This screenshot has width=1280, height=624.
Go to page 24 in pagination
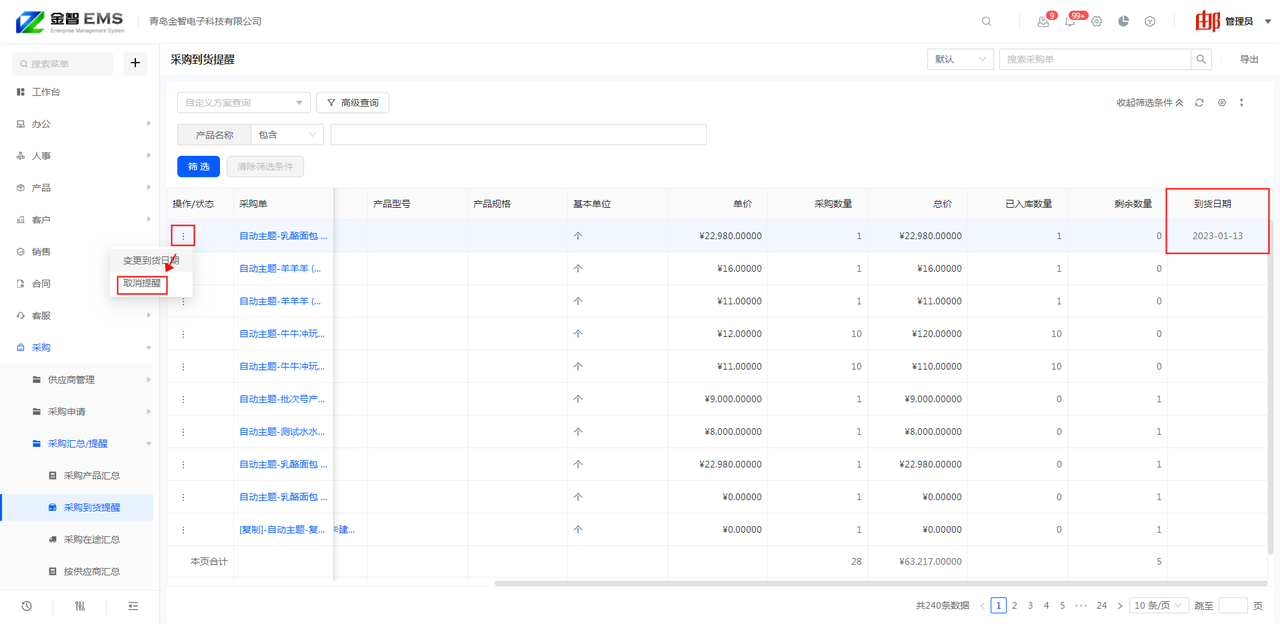1101,605
